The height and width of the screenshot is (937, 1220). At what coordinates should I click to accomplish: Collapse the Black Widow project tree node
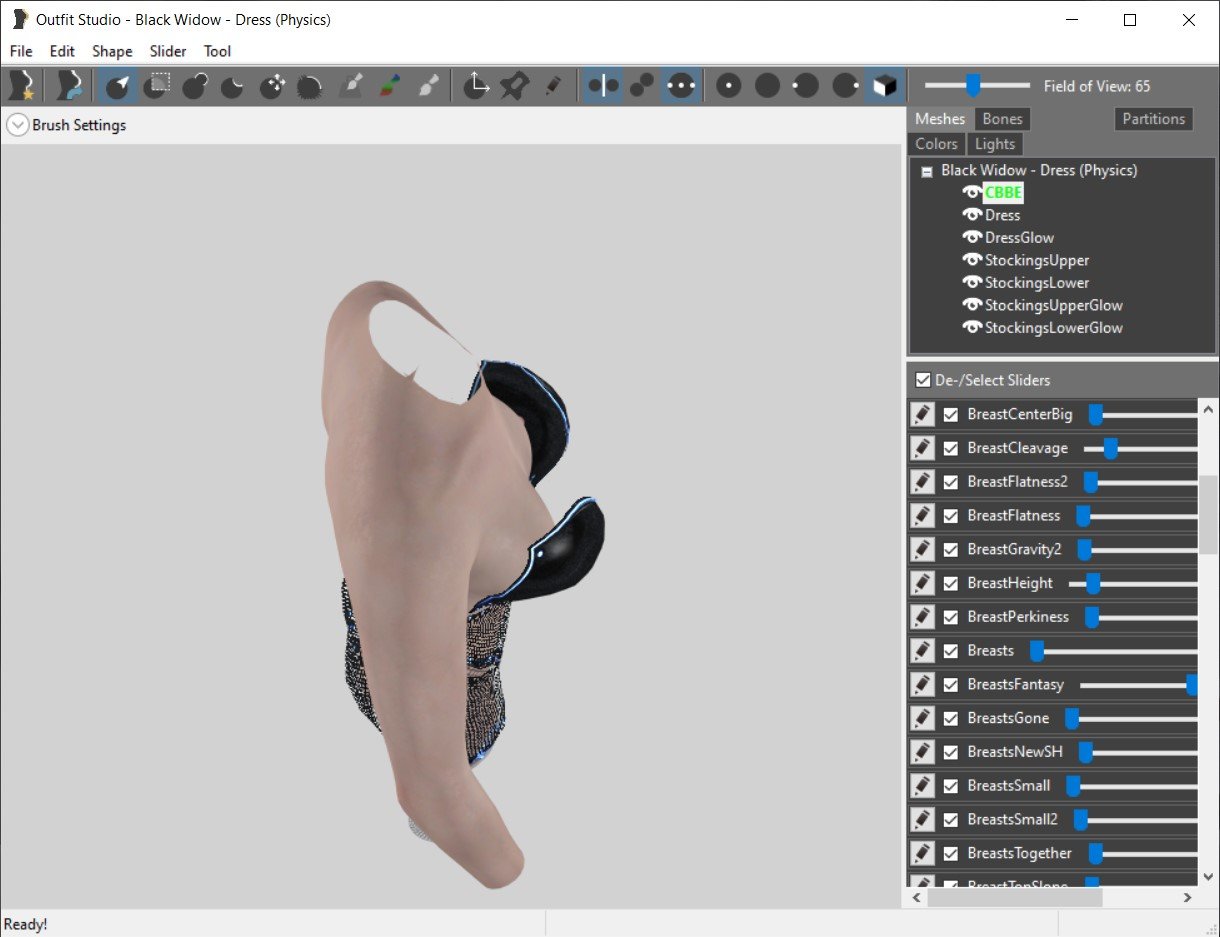coord(927,171)
